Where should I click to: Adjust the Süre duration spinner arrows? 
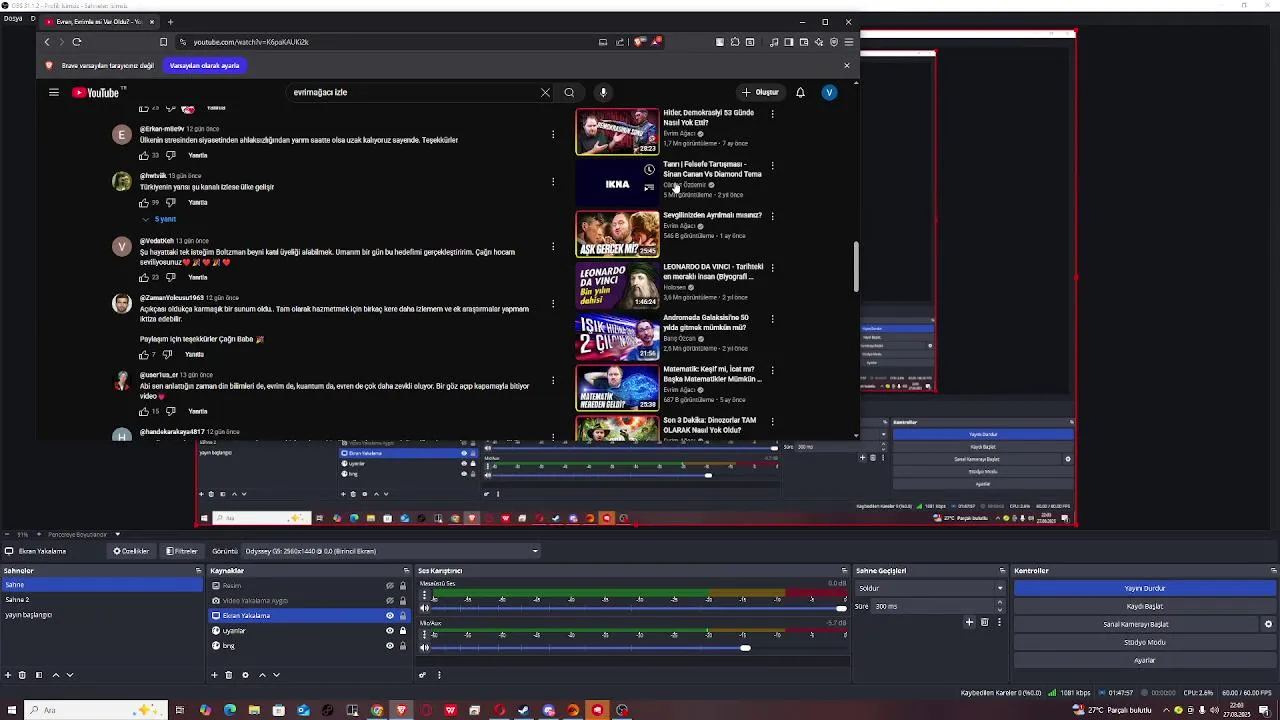[x=1000, y=606]
